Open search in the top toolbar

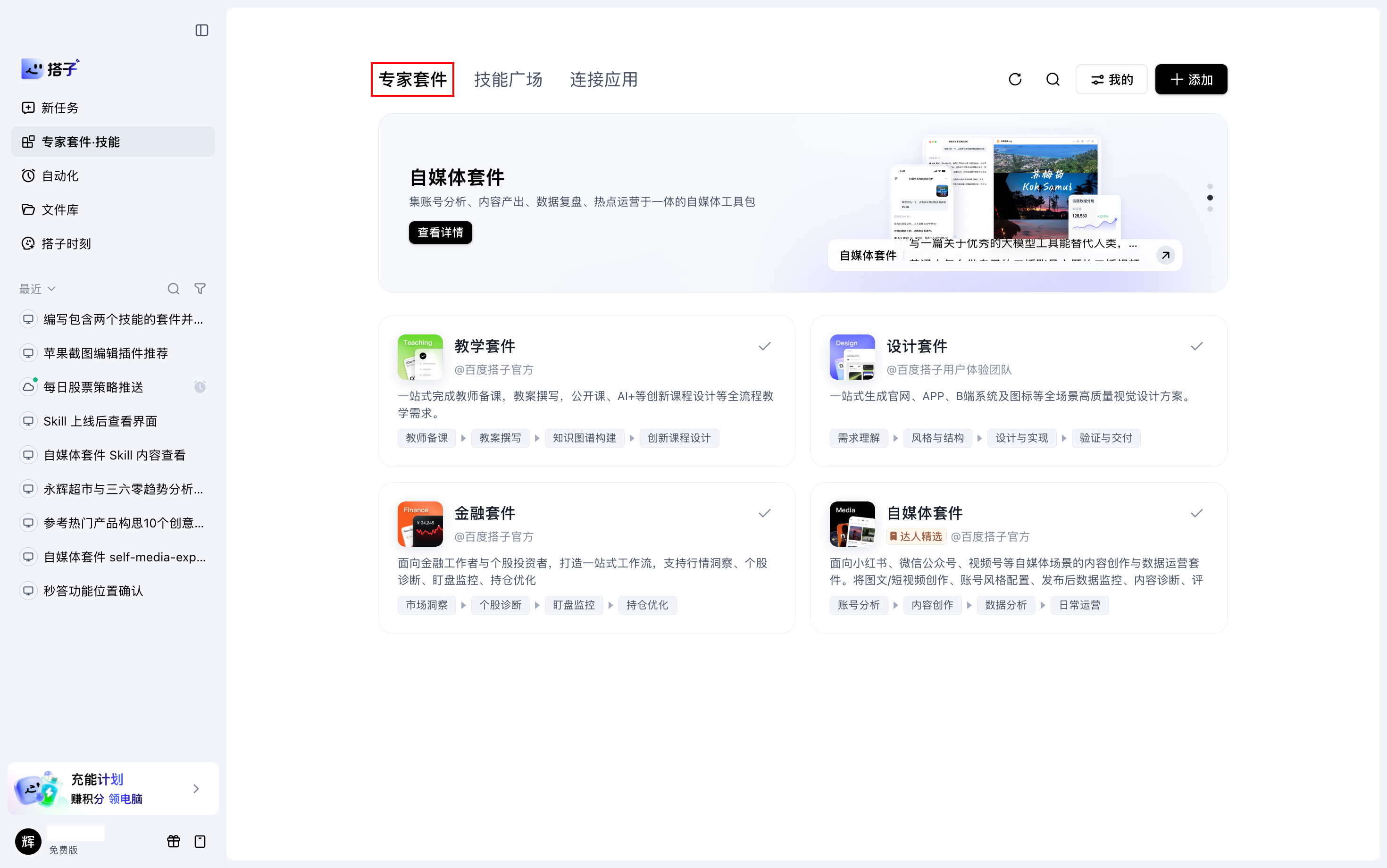click(1053, 79)
